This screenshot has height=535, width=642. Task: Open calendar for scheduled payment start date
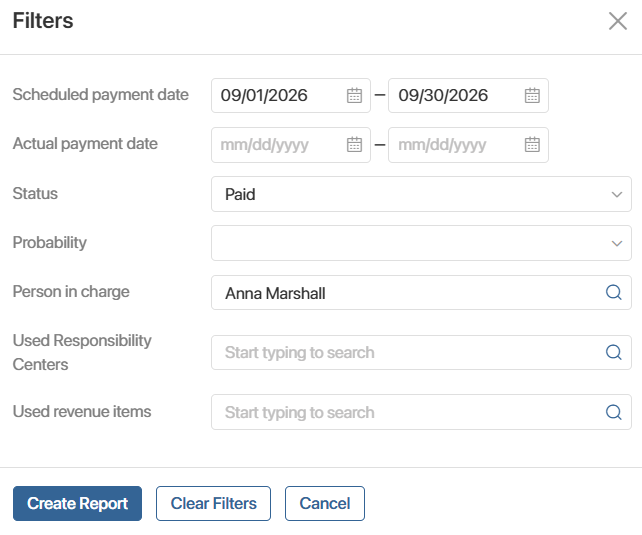354,95
